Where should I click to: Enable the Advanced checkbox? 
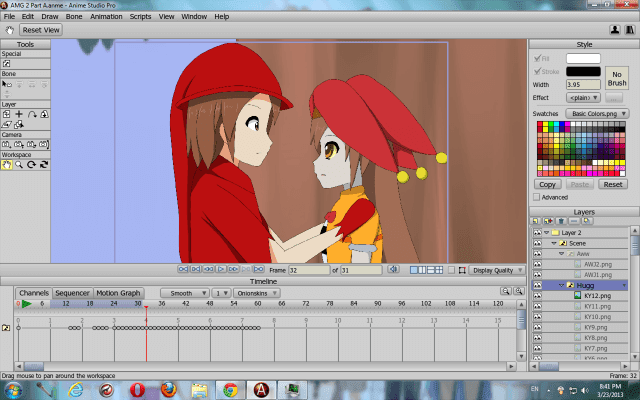[x=537, y=197]
